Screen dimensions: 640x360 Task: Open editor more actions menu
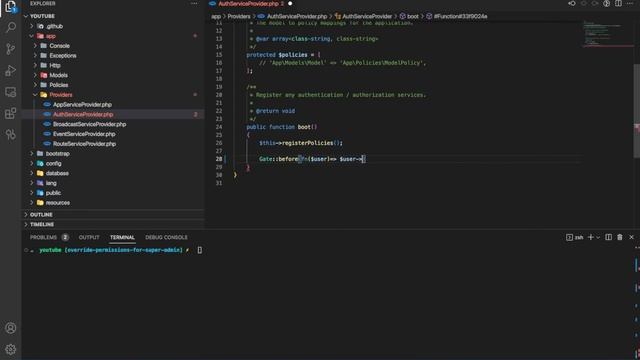pyautogui.click(x=630, y=3)
